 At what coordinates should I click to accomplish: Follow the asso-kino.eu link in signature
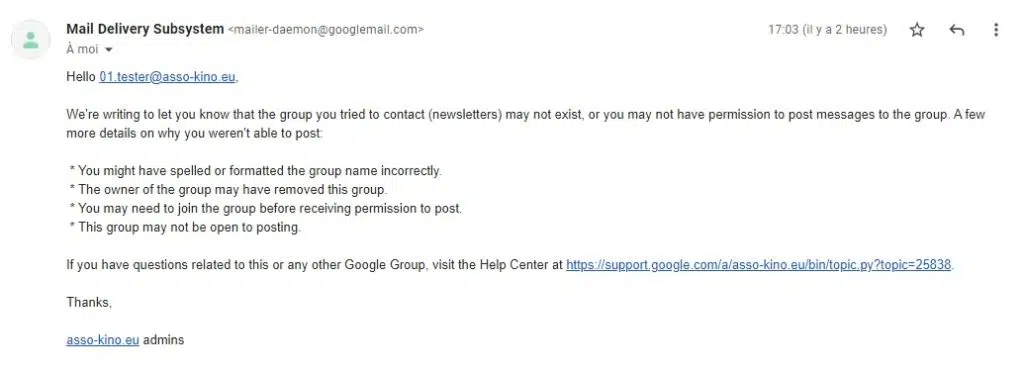(103, 340)
